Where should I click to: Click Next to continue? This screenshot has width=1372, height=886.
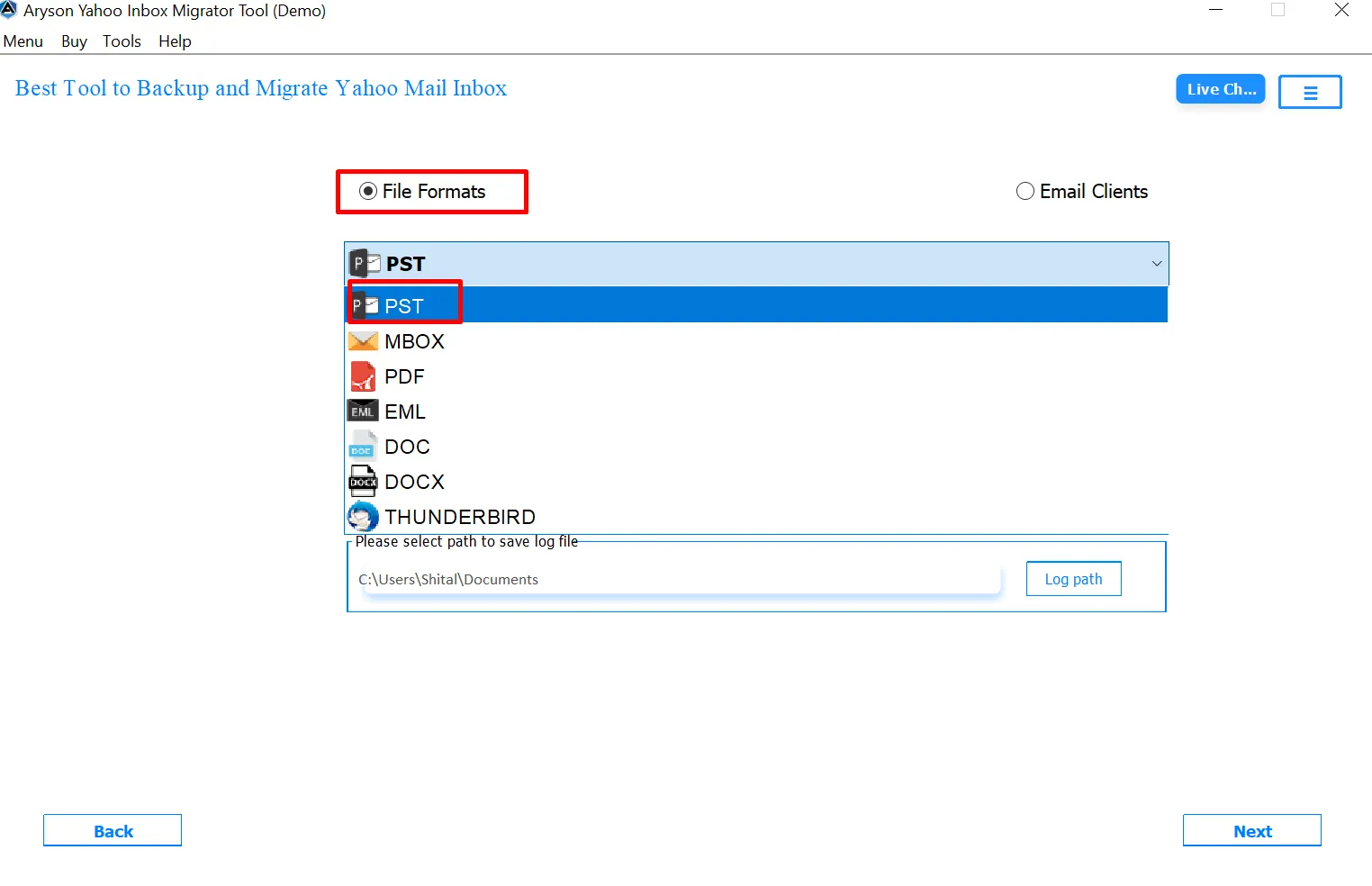coord(1252,830)
